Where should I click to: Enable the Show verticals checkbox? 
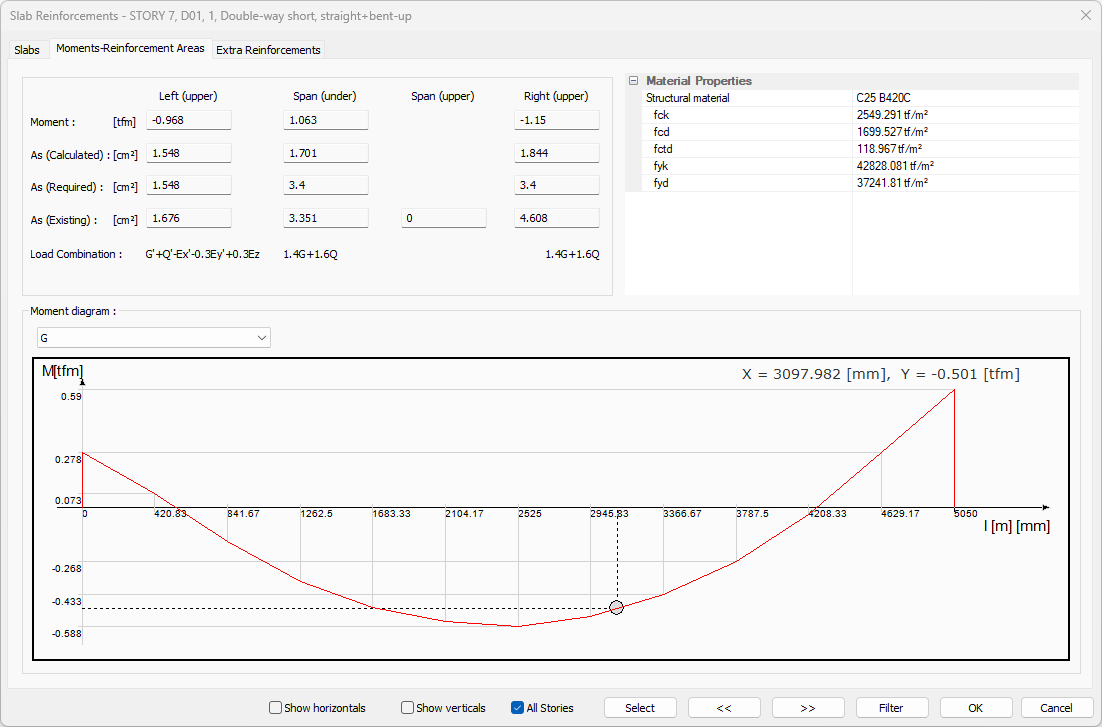408,708
